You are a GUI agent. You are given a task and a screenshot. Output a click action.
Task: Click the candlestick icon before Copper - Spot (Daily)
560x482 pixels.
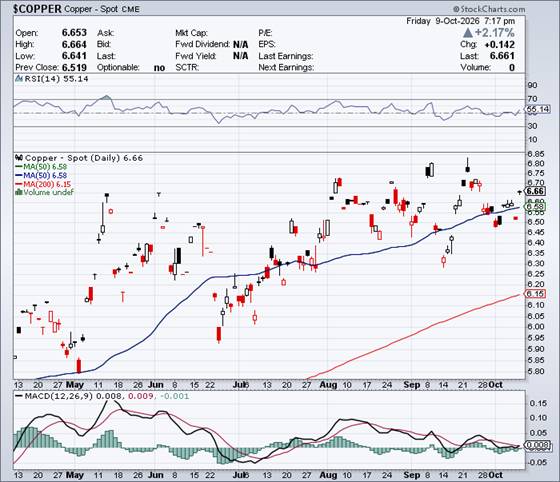(19, 157)
